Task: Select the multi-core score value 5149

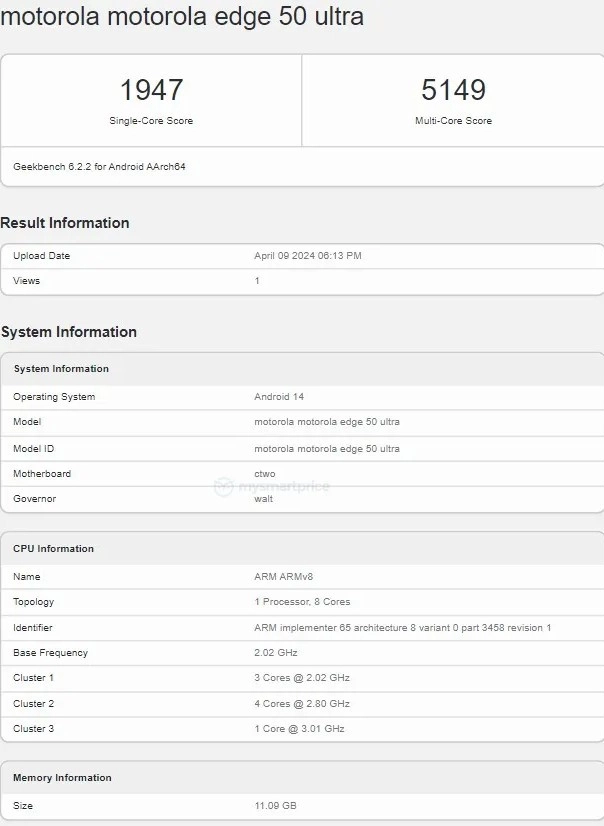Action: 453,90
